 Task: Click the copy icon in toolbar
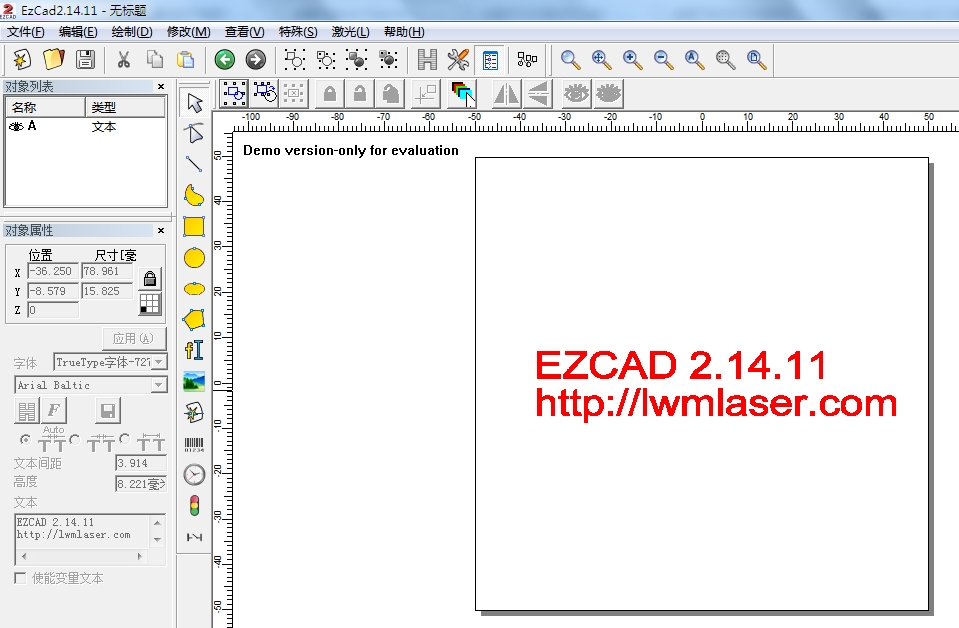155,59
